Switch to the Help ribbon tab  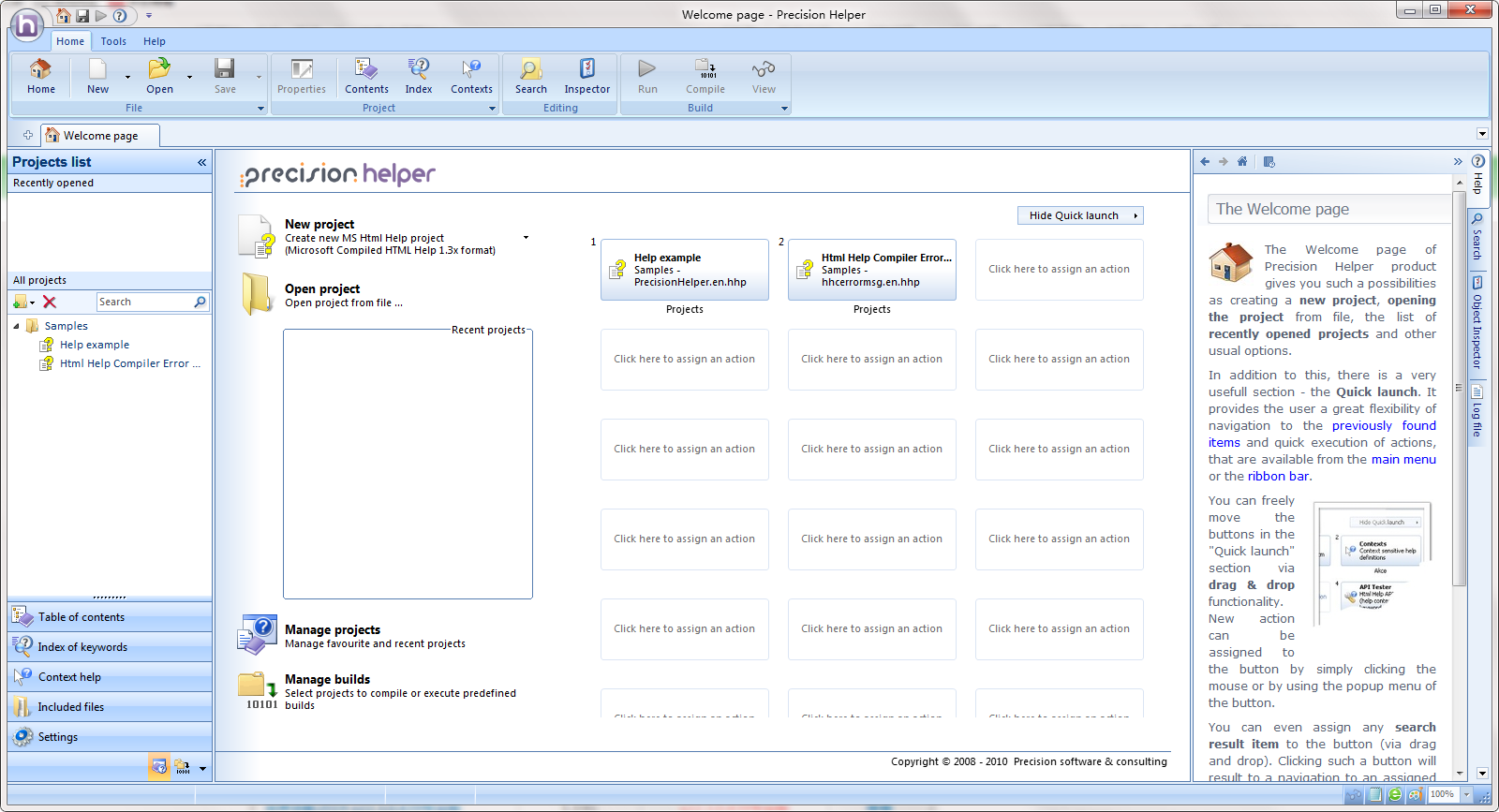155,41
